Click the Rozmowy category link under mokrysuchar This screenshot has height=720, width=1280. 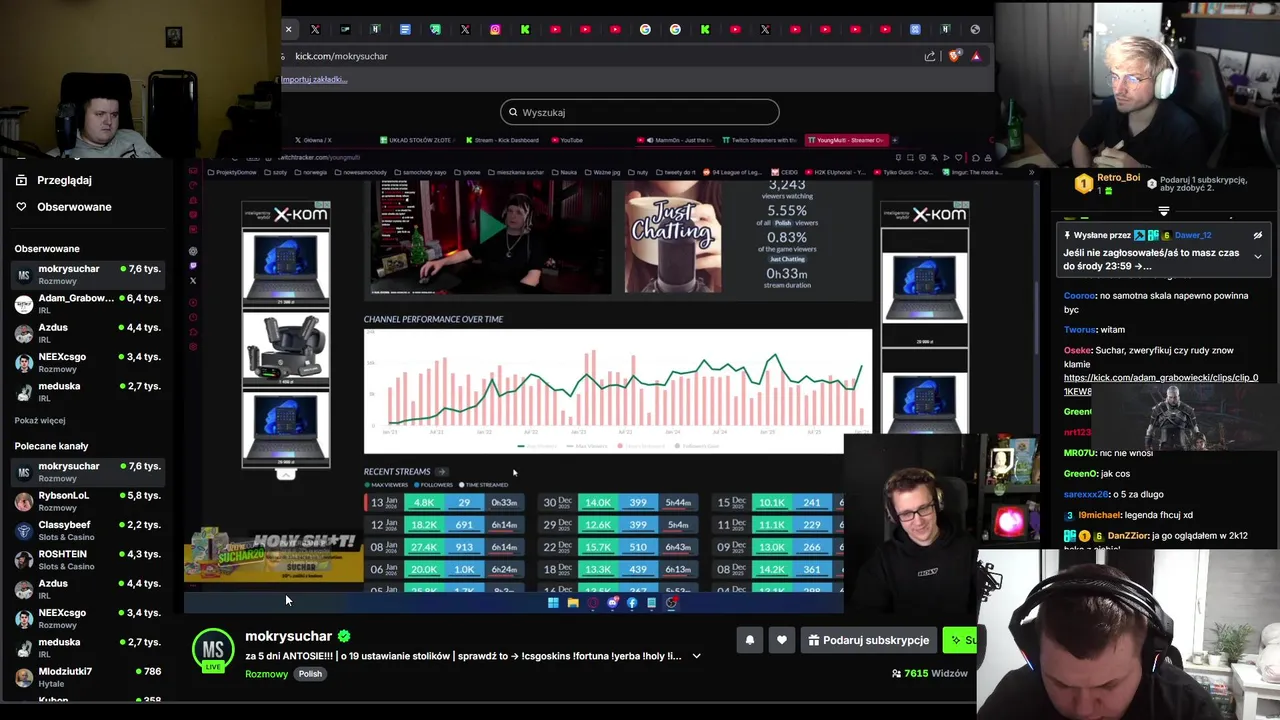click(266, 674)
